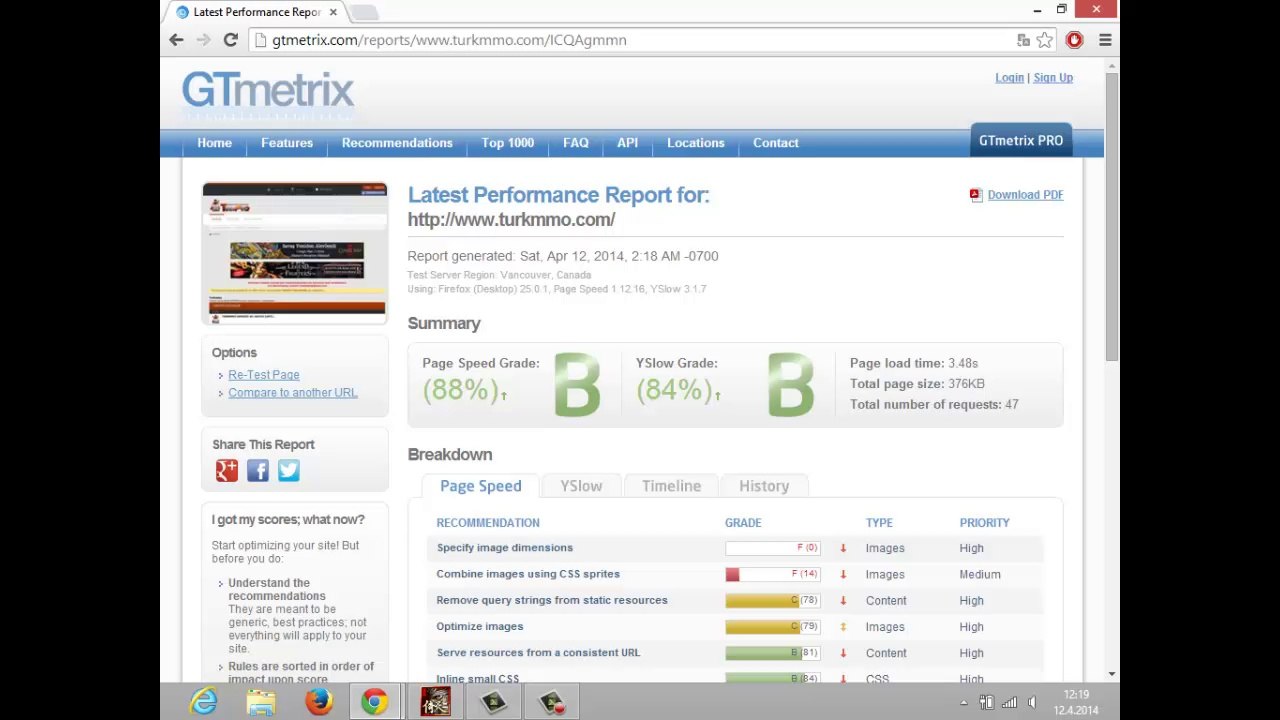Click the GTmetrix logo
1280x720 pixels.
click(x=268, y=90)
